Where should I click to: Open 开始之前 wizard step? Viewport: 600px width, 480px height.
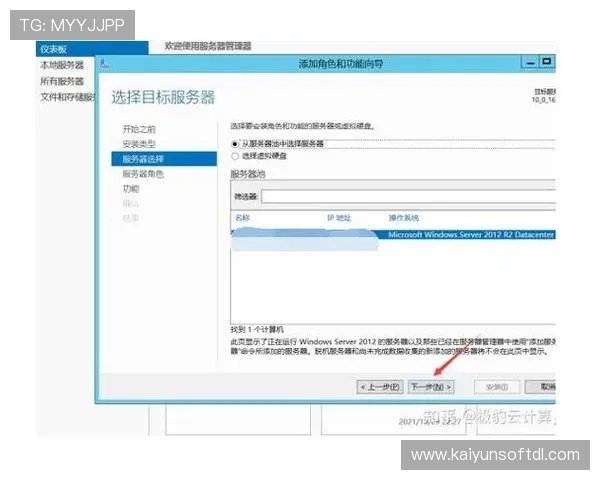click(x=139, y=129)
